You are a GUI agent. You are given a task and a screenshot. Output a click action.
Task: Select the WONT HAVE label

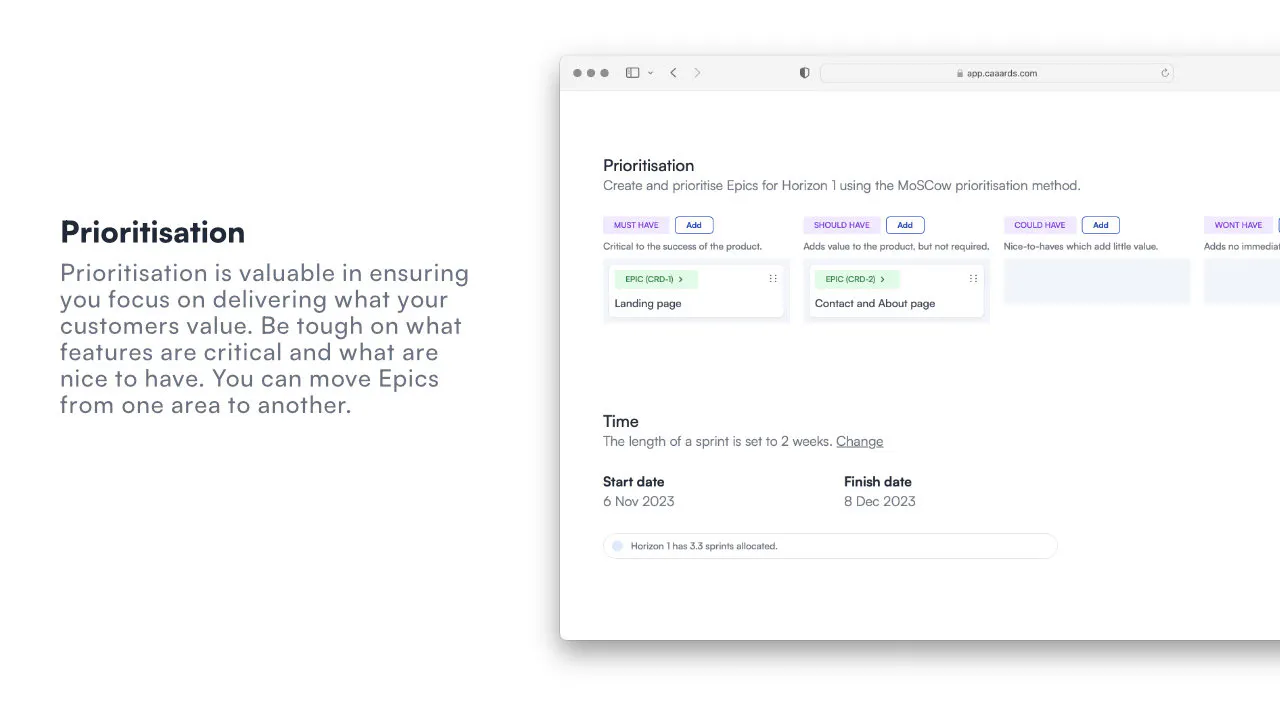[1238, 225]
